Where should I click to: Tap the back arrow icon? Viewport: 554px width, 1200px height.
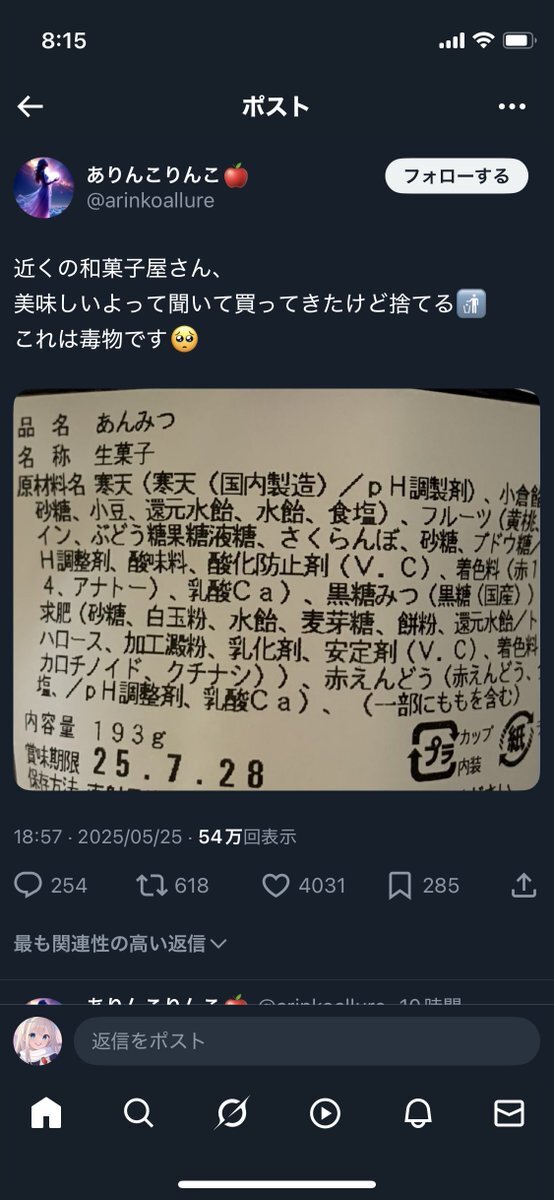click(30, 107)
